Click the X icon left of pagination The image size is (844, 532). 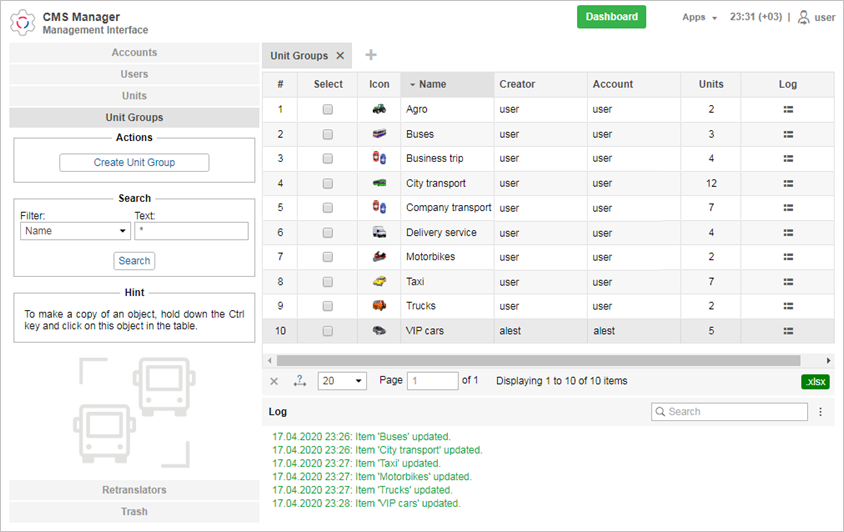pyautogui.click(x=274, y=381)
